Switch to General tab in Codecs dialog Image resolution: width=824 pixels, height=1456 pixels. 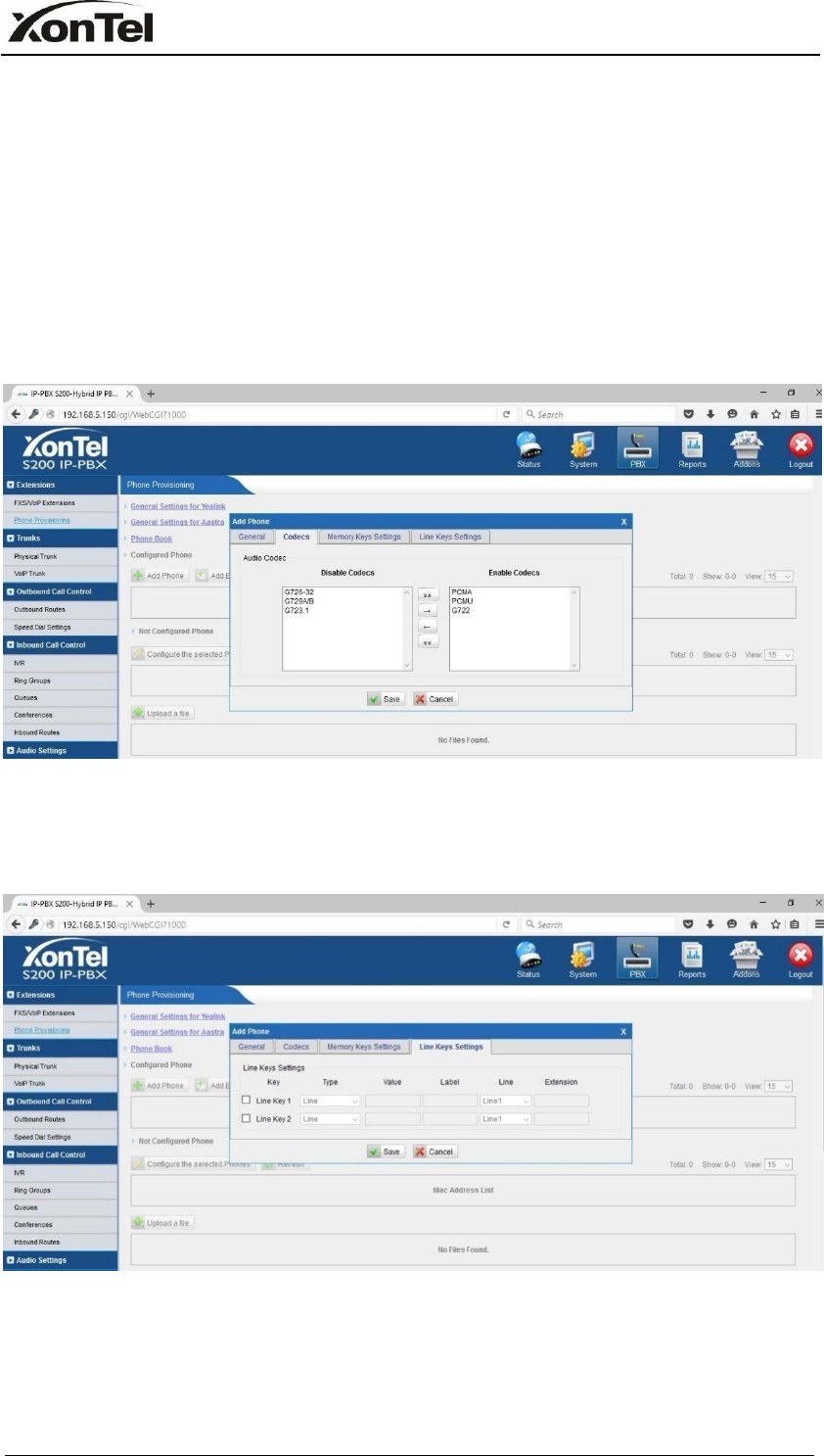click(252, 537)
